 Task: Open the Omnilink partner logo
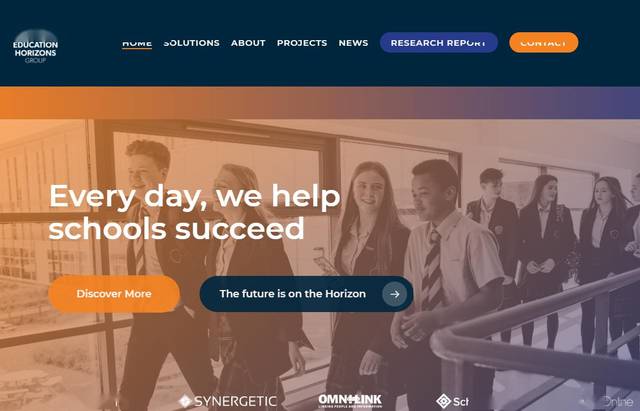pyautogui.click(x=350, y=401)
